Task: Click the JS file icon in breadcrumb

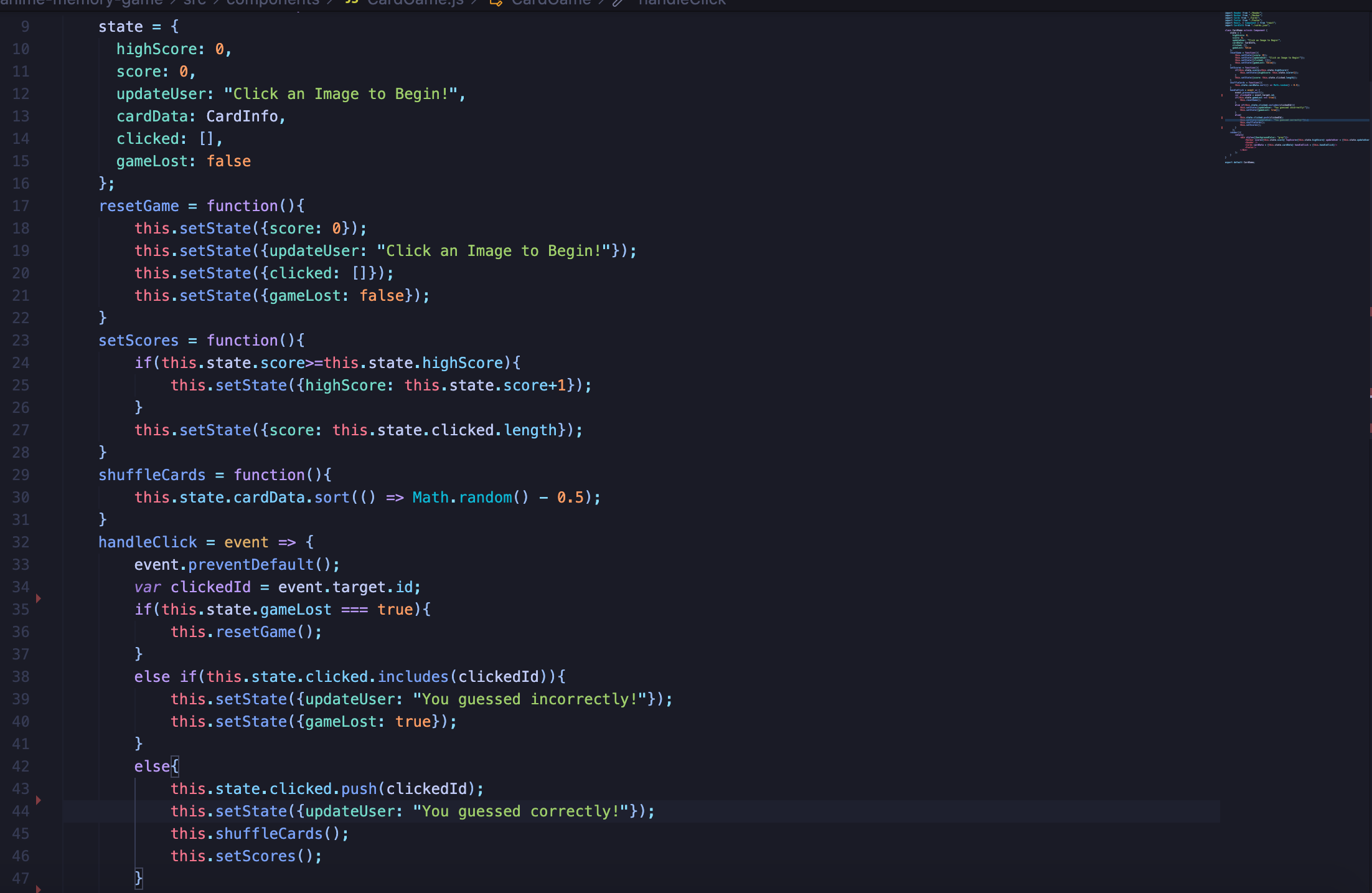Action: [352, 2]
